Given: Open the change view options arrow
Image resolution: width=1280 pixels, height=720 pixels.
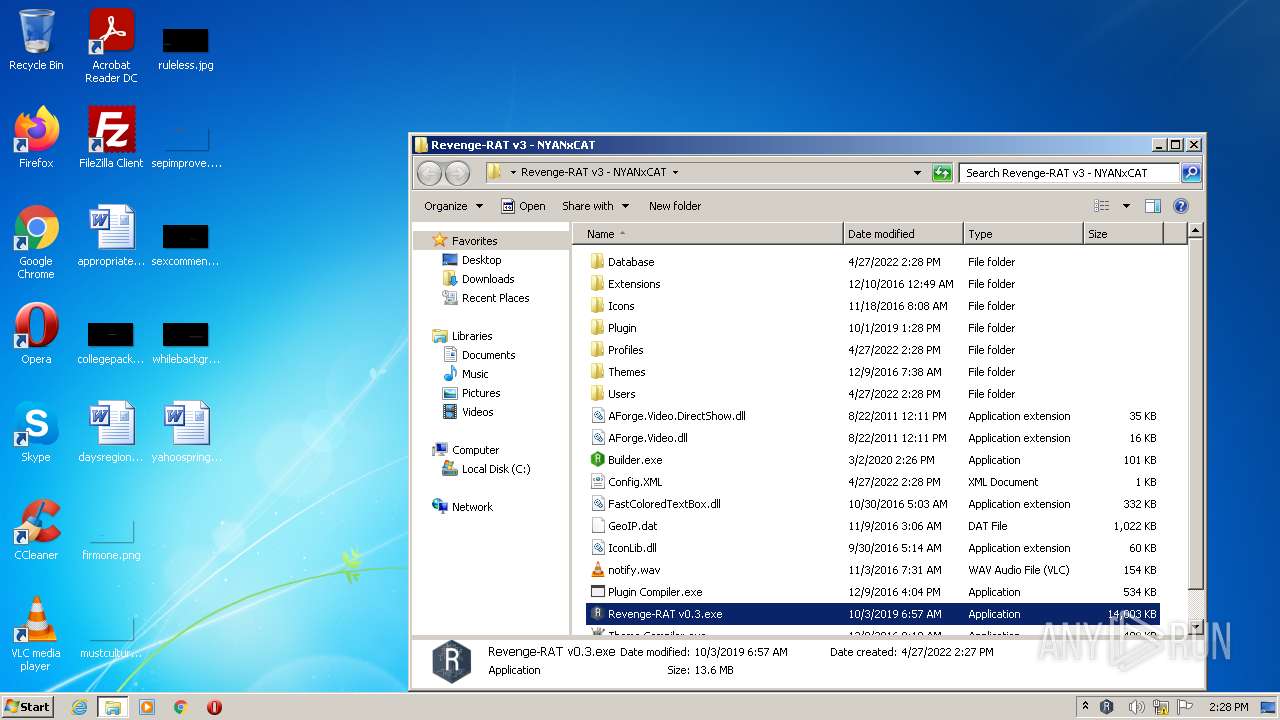Looking at the screenshot, I should coord(1126,206).
